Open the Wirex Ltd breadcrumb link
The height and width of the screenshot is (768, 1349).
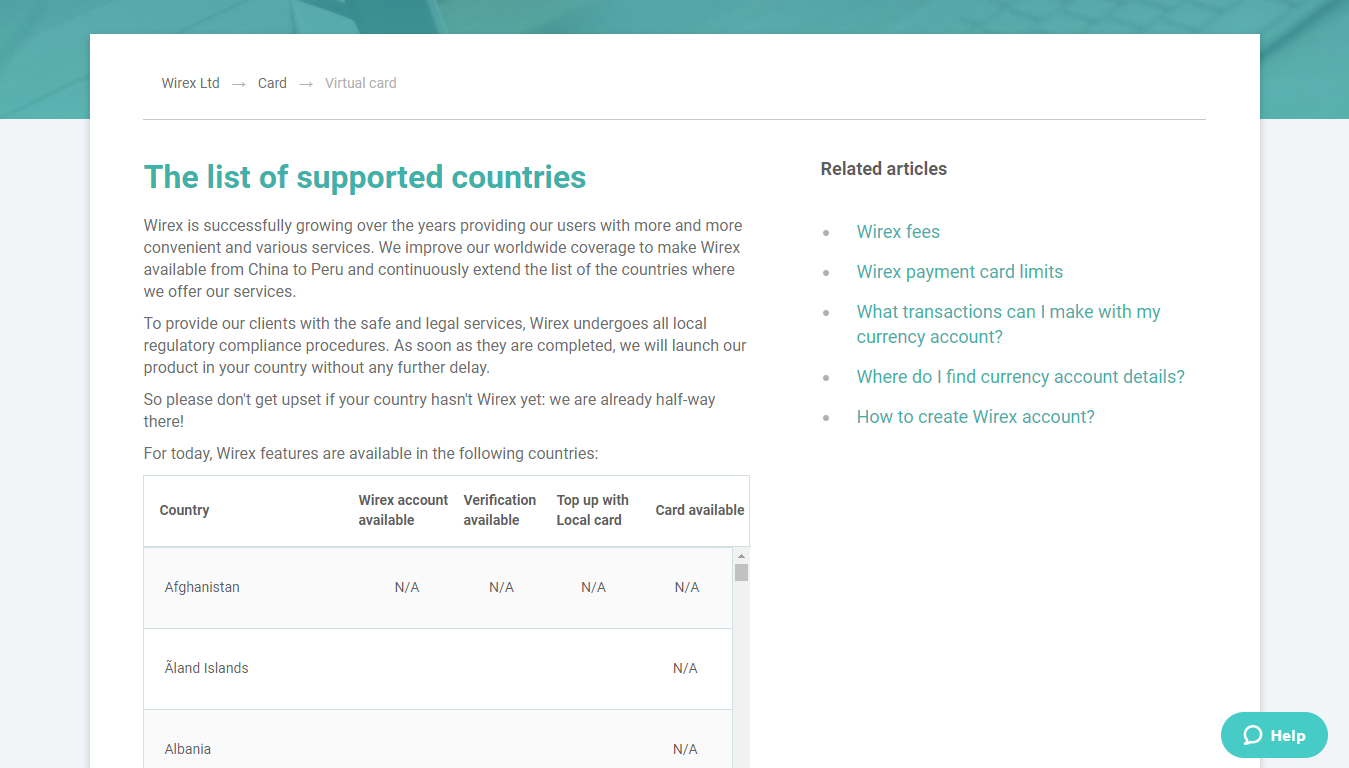(190, 83)
